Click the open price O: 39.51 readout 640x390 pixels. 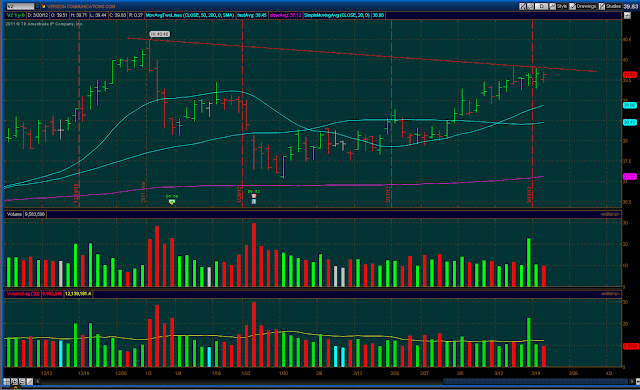tap(59, 15)
